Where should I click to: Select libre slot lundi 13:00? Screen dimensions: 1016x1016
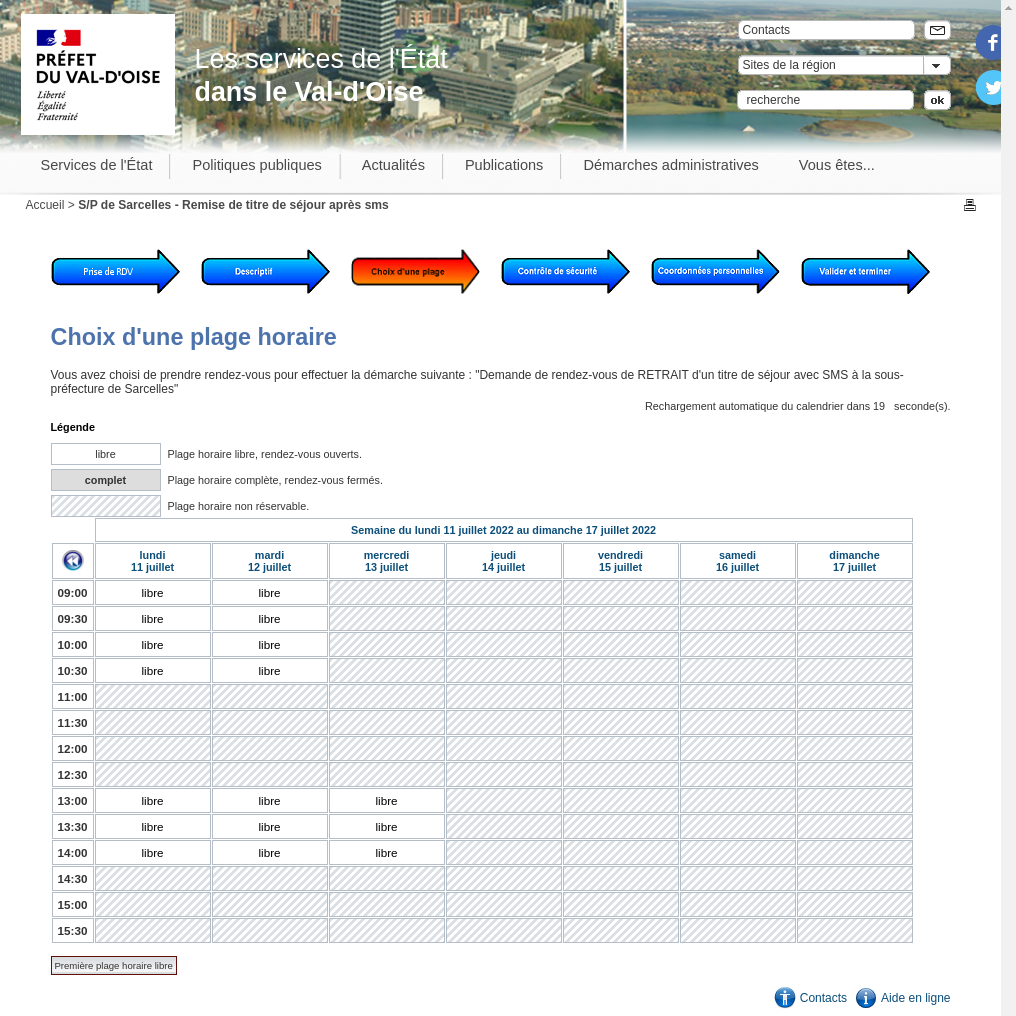tap(153, 802)
